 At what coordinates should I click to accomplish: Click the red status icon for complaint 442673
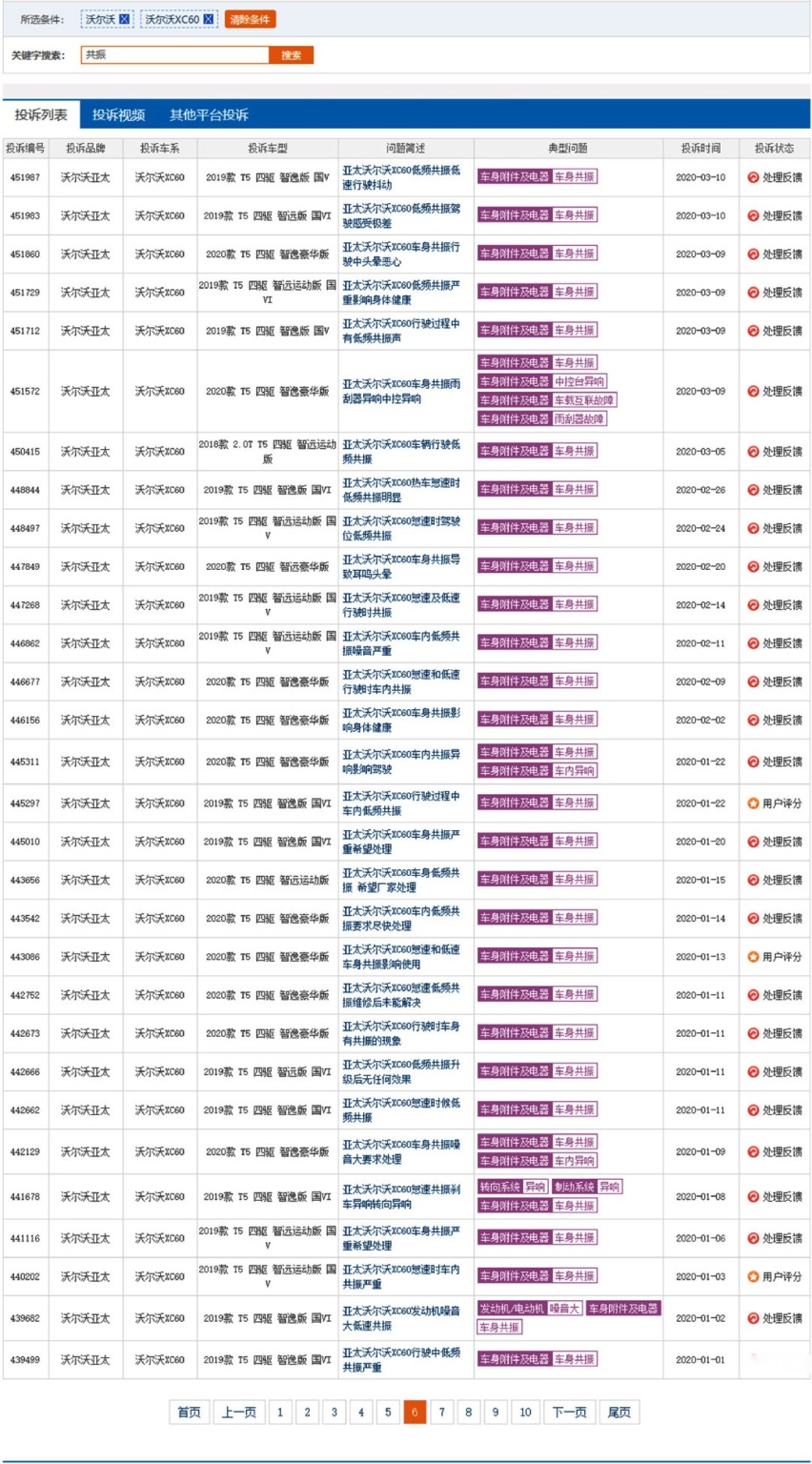tap(753, 1034)
